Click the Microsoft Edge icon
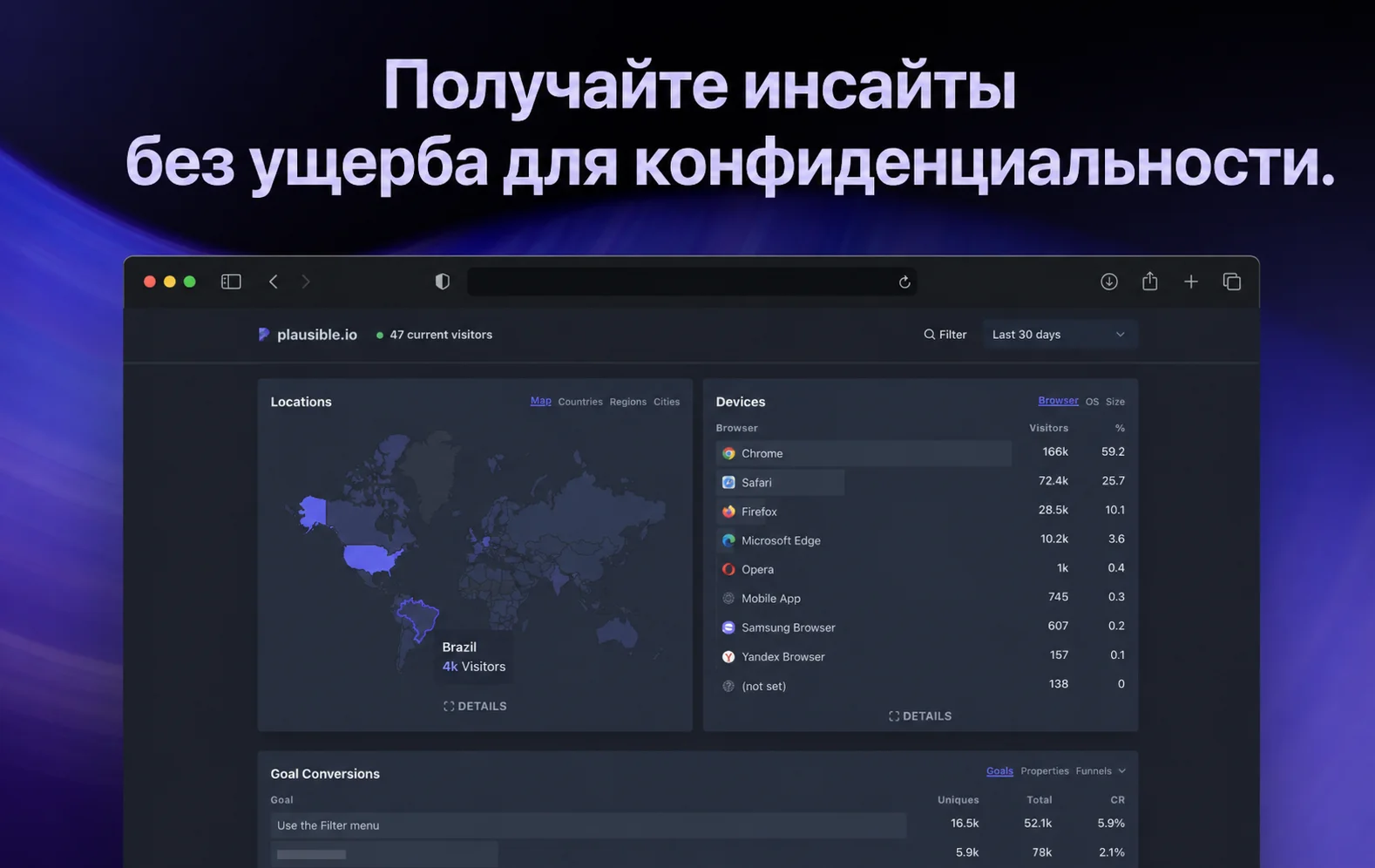This screenshot has height=868, width=1375. pyautogui.click(x=728, y=540)
